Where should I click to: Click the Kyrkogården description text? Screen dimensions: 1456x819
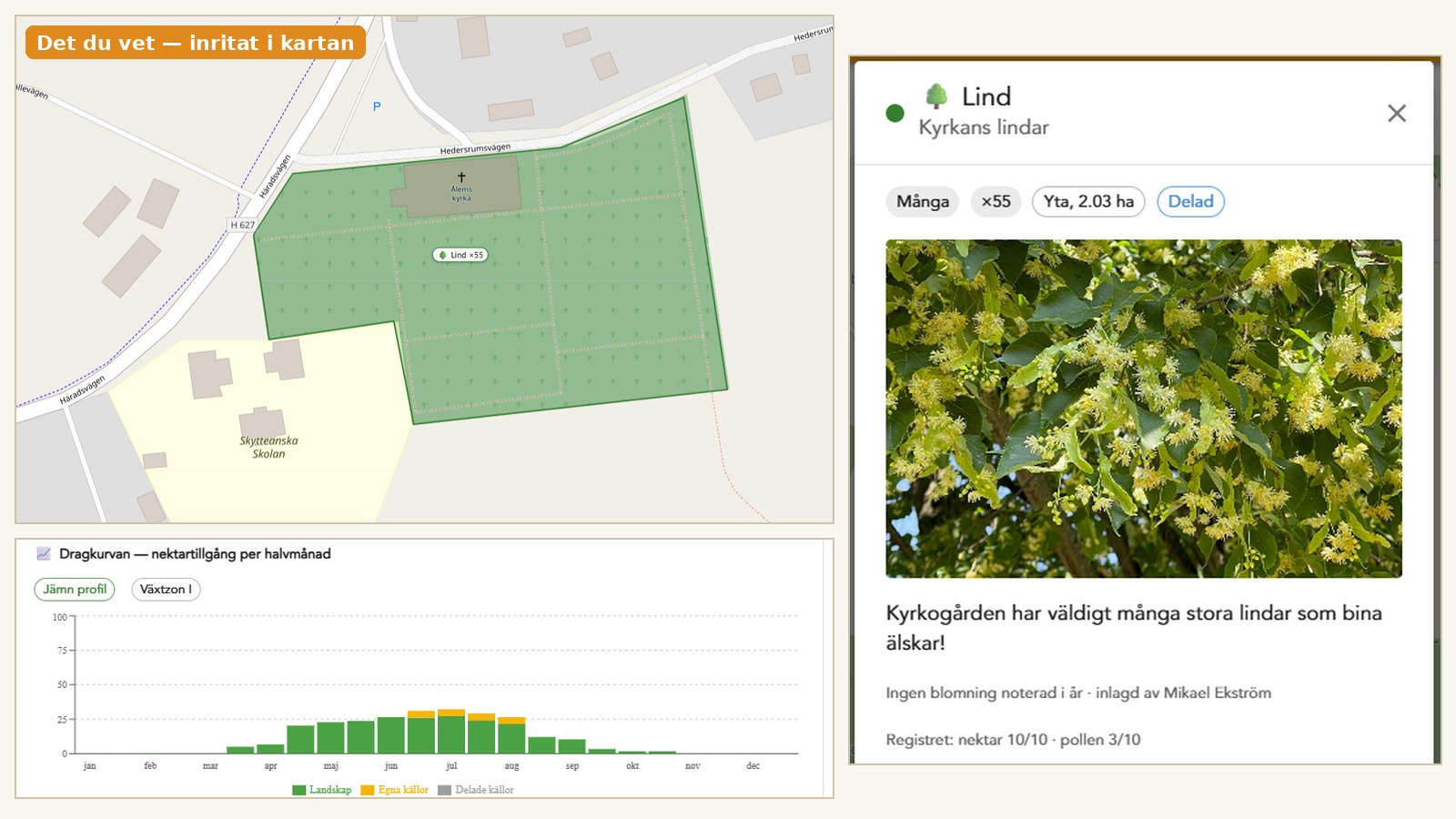pyautogui.click(x=1134, y=627)
